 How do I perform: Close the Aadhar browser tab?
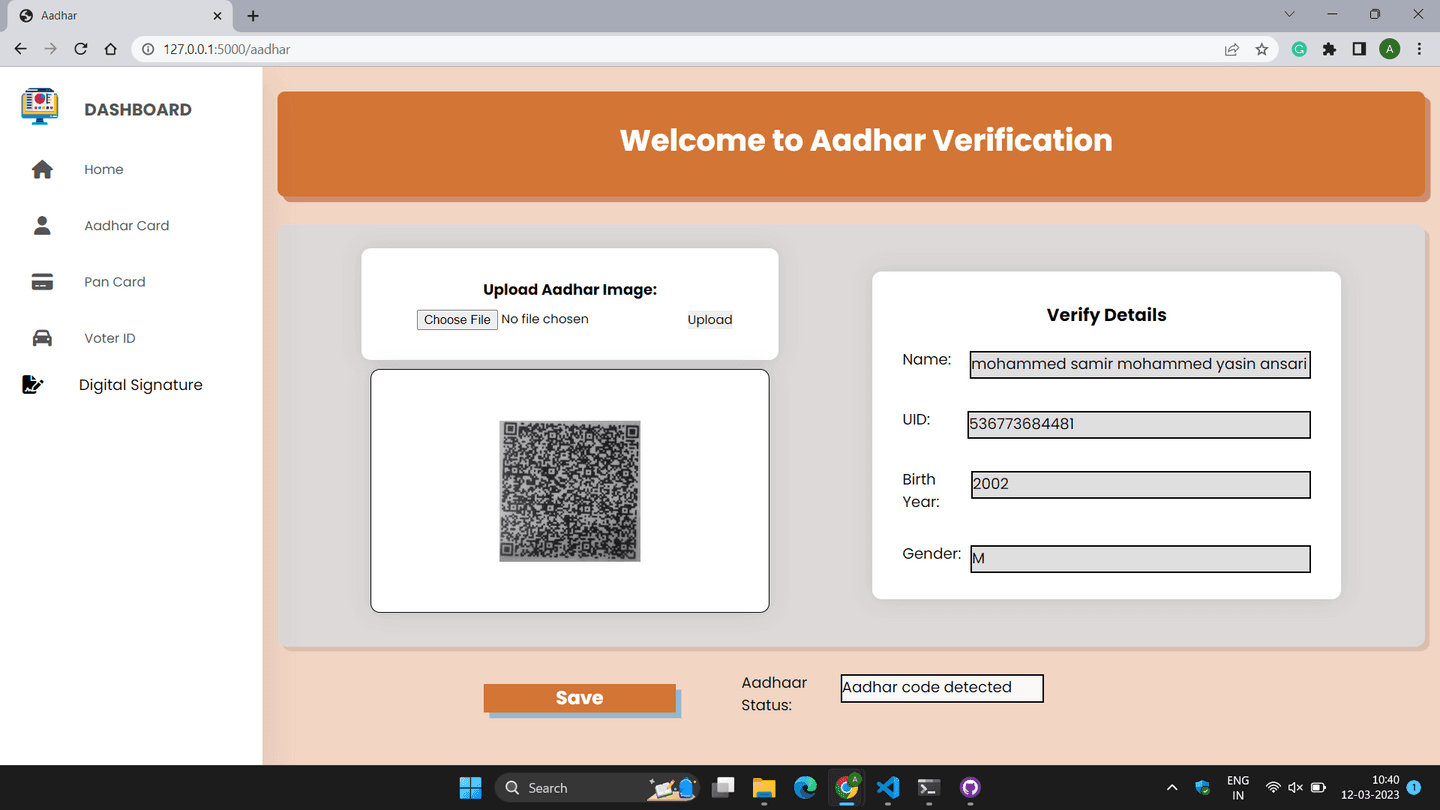217,16
